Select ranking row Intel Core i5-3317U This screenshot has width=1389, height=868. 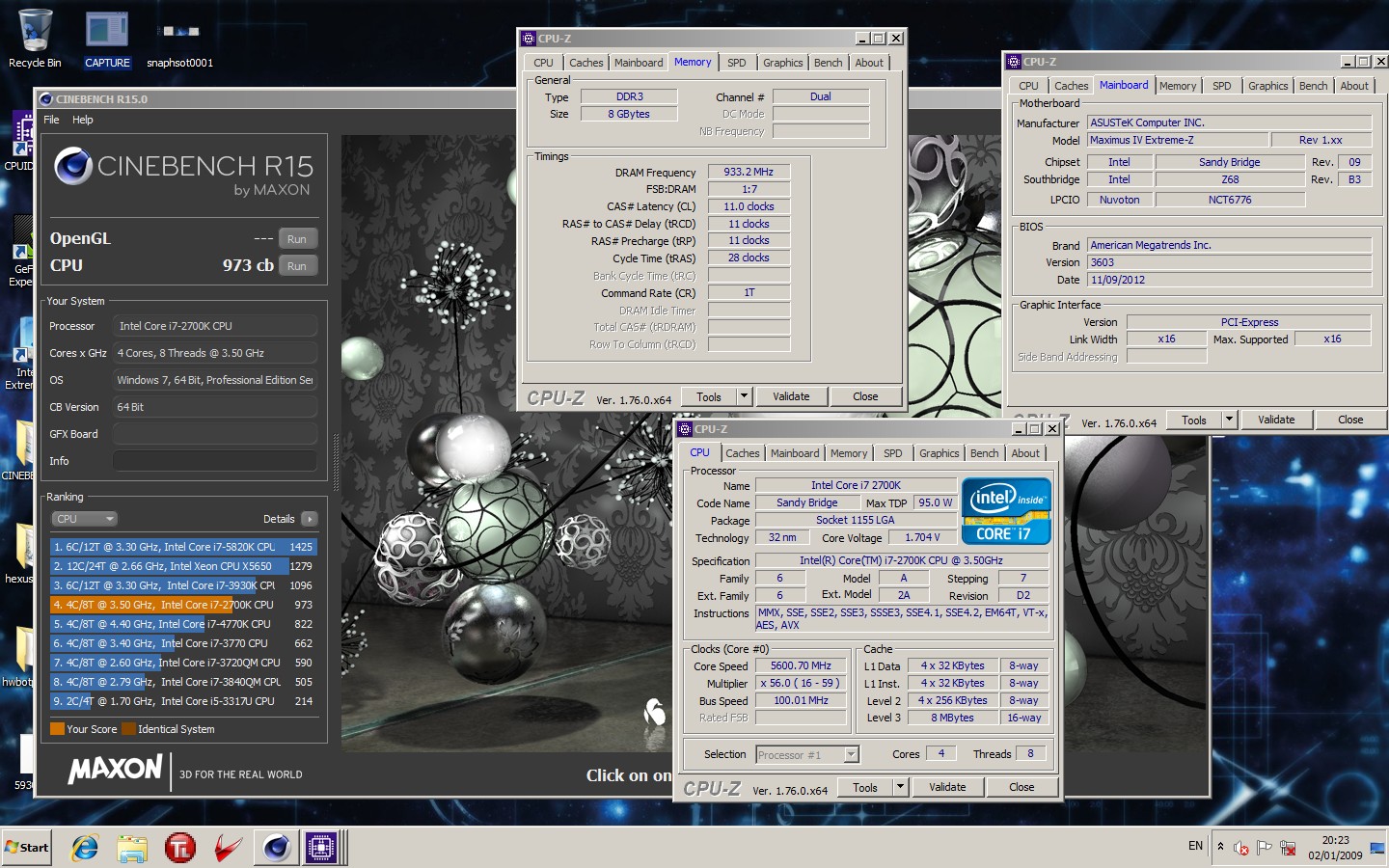183,701
